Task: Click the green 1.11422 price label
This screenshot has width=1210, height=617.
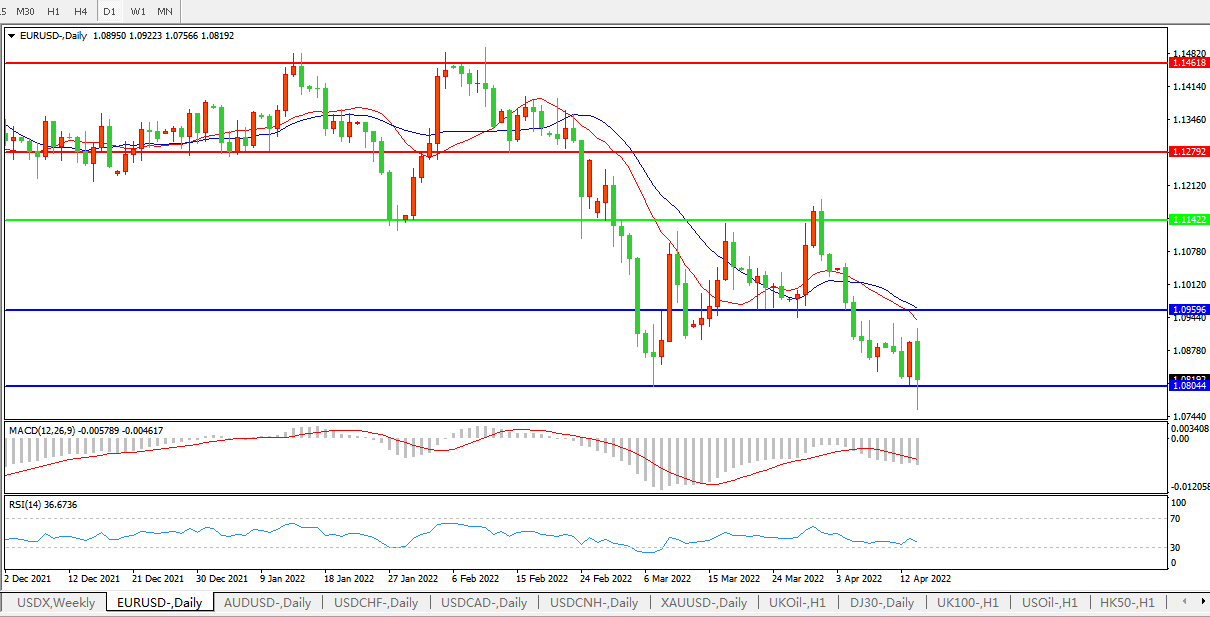Action: tap(1189, 219)
